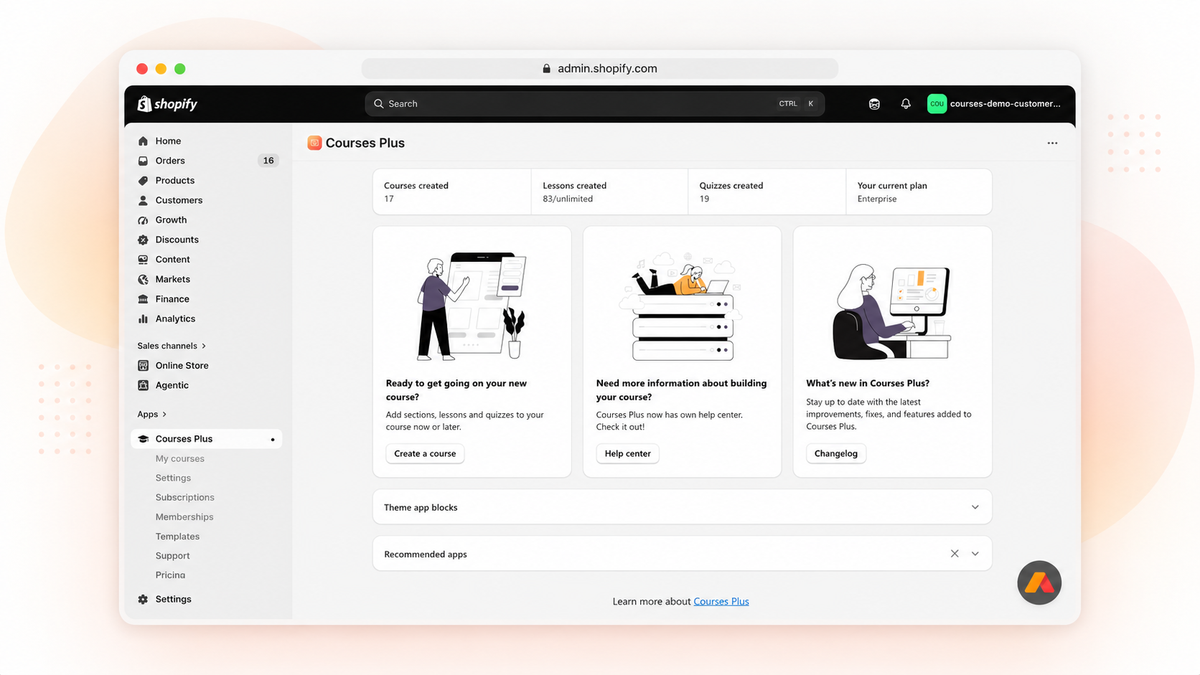Click the Content icon in sidebar
1200x675 pixels.
pos(143,260)
